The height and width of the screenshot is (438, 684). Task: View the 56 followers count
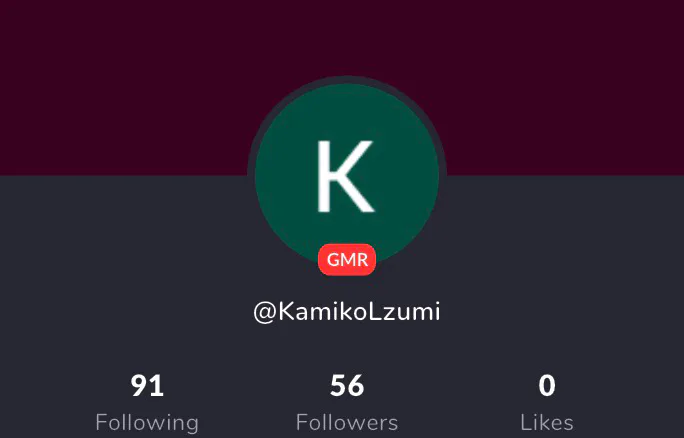[347, 386]
